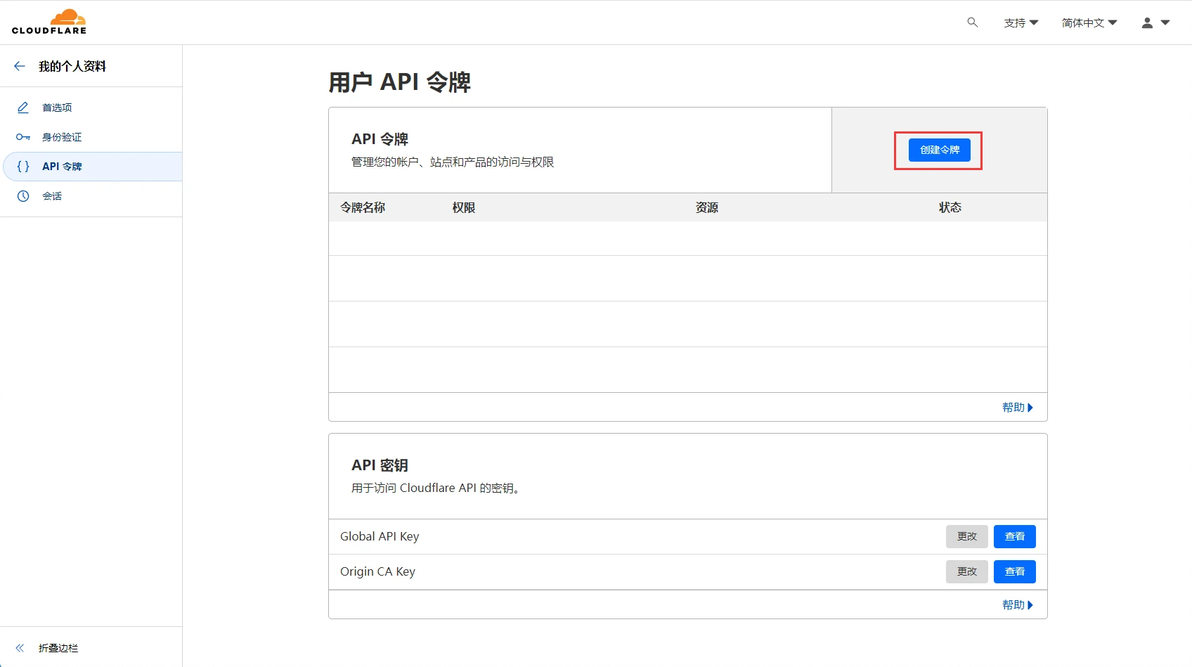Click the pencil icon for 首选项
This screenshot has height=667, width=1192.
23,107
